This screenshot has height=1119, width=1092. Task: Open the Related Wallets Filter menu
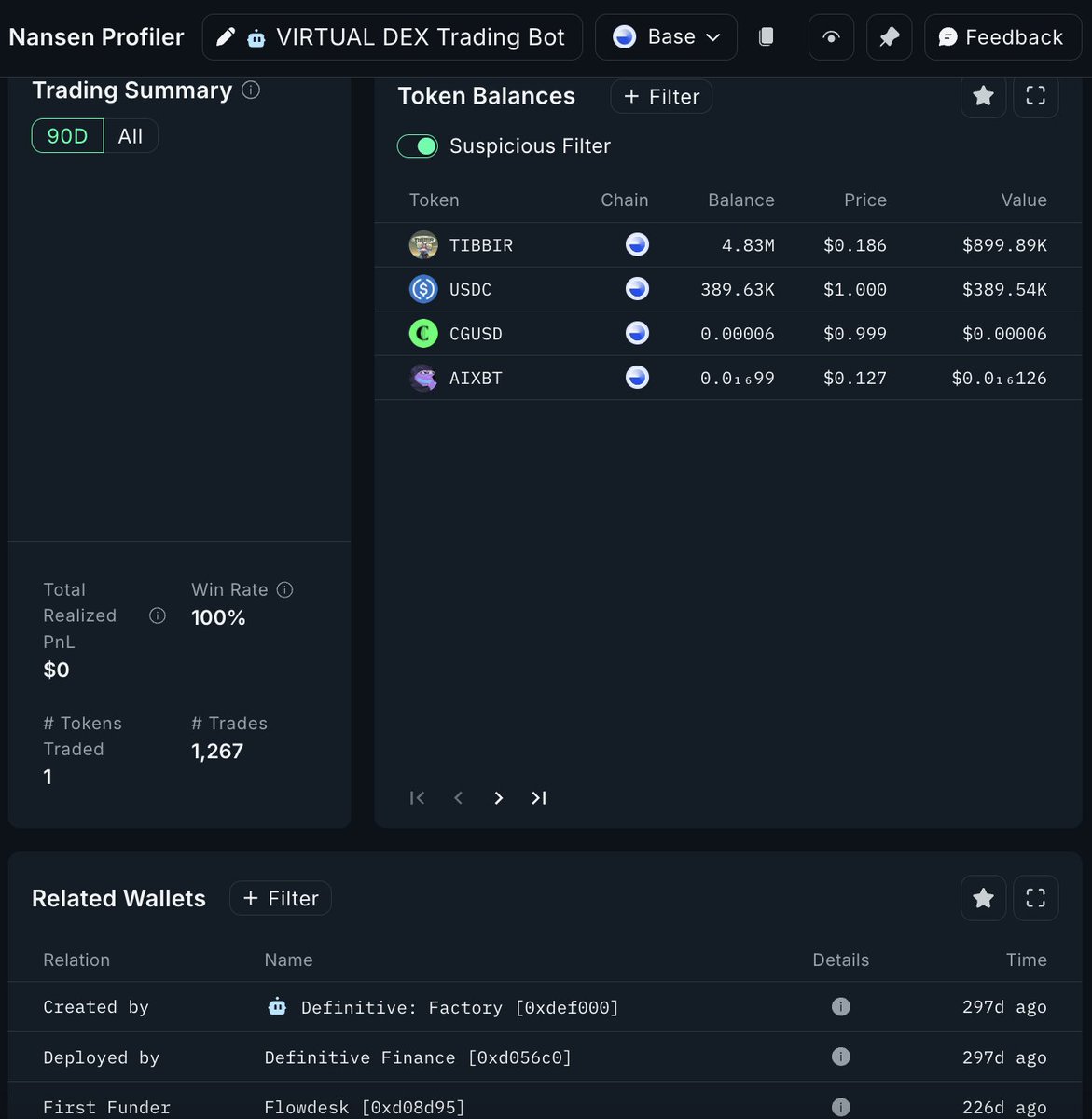280,898
